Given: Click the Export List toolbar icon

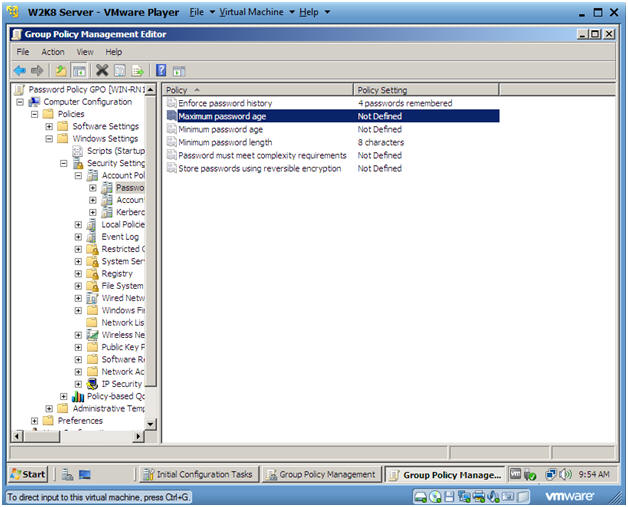Looking at the screenshot, I should [x=137, y=71].
